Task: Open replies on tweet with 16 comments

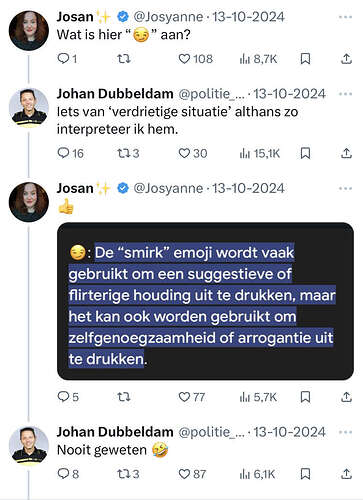Action: (70, 153)
